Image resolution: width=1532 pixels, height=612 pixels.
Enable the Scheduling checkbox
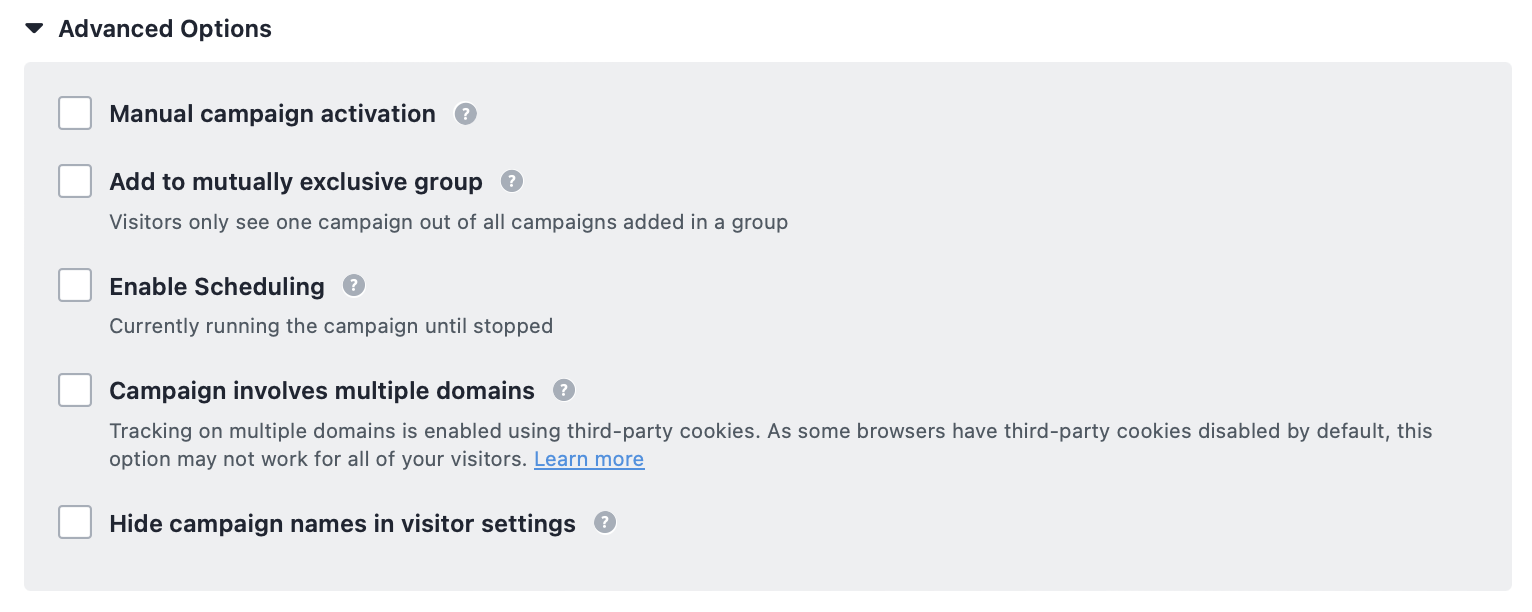pyautogui.click(x=75, y=285)
